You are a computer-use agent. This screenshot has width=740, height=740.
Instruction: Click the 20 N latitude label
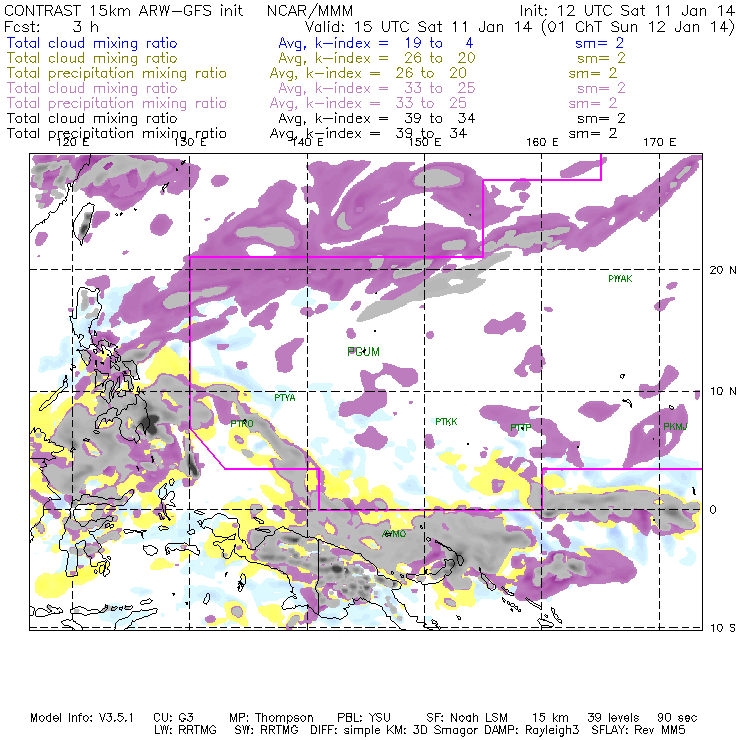pos(723,270)
